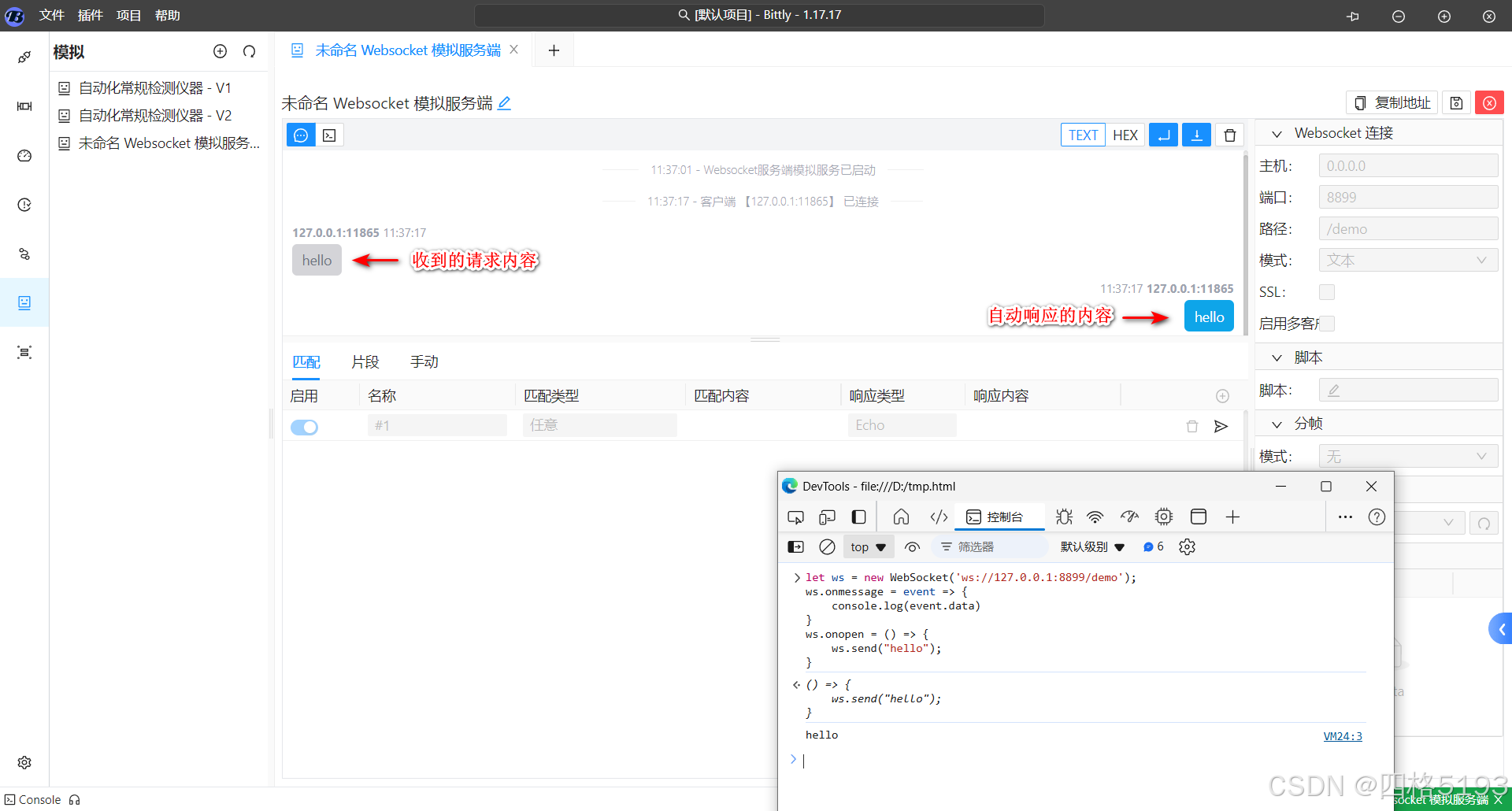The image size is (1512, 811).
Task: Select 自动化常规检测仪器 - V1 in list
Action: coord(154,88)
